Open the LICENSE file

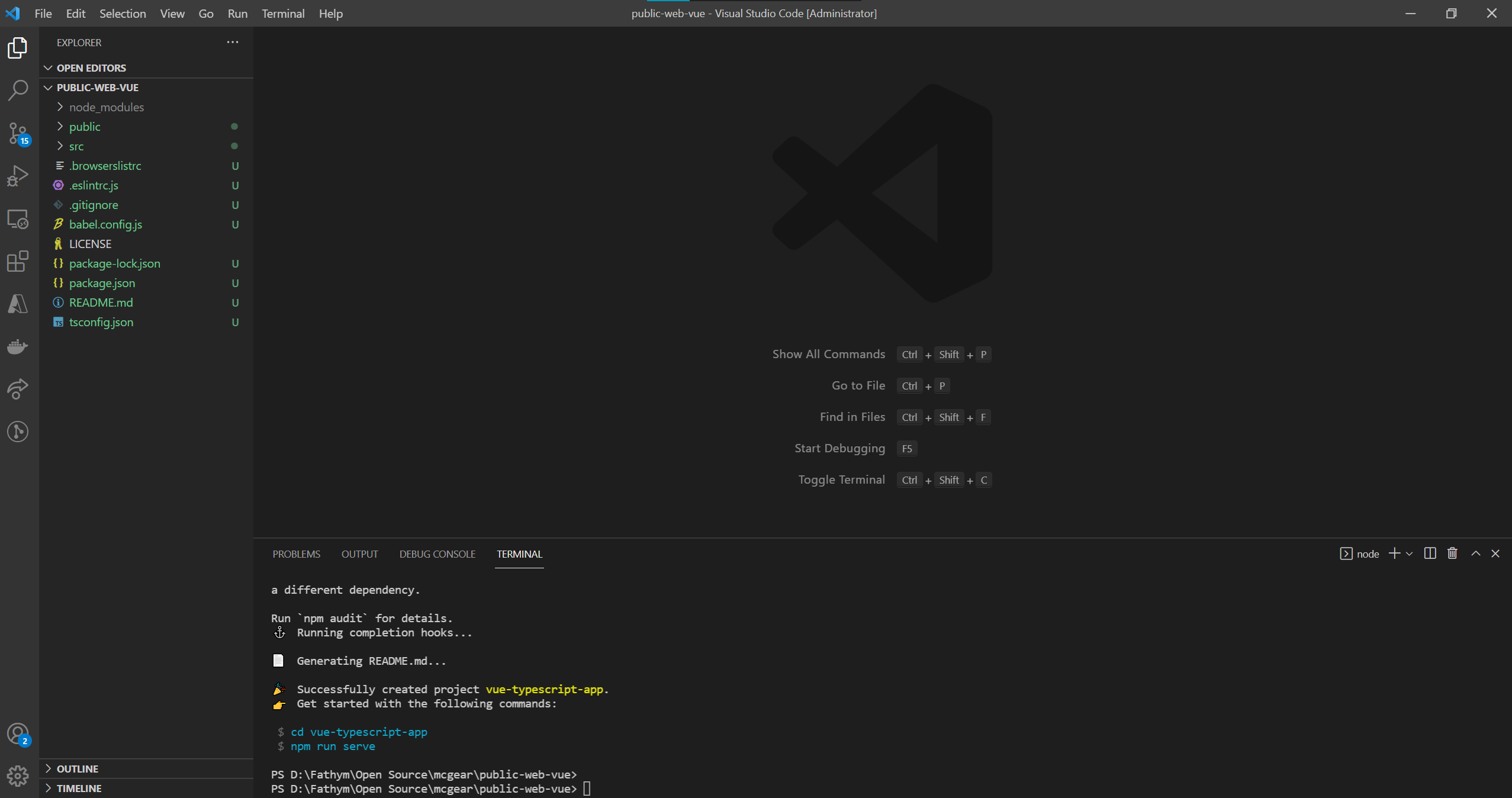pyautogui.click(x=146, y=244)
